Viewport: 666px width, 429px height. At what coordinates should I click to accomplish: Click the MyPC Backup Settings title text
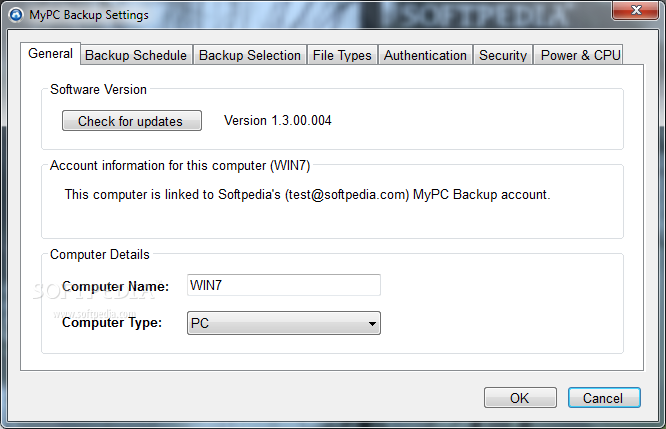(x=88, y=15)
